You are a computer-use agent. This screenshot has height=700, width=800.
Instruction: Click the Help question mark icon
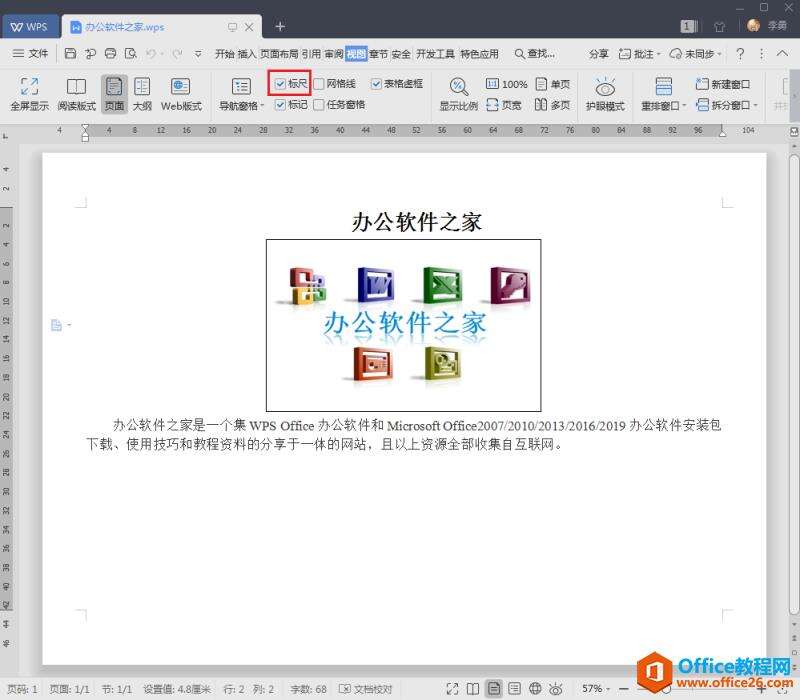click(x=740, y=53)
